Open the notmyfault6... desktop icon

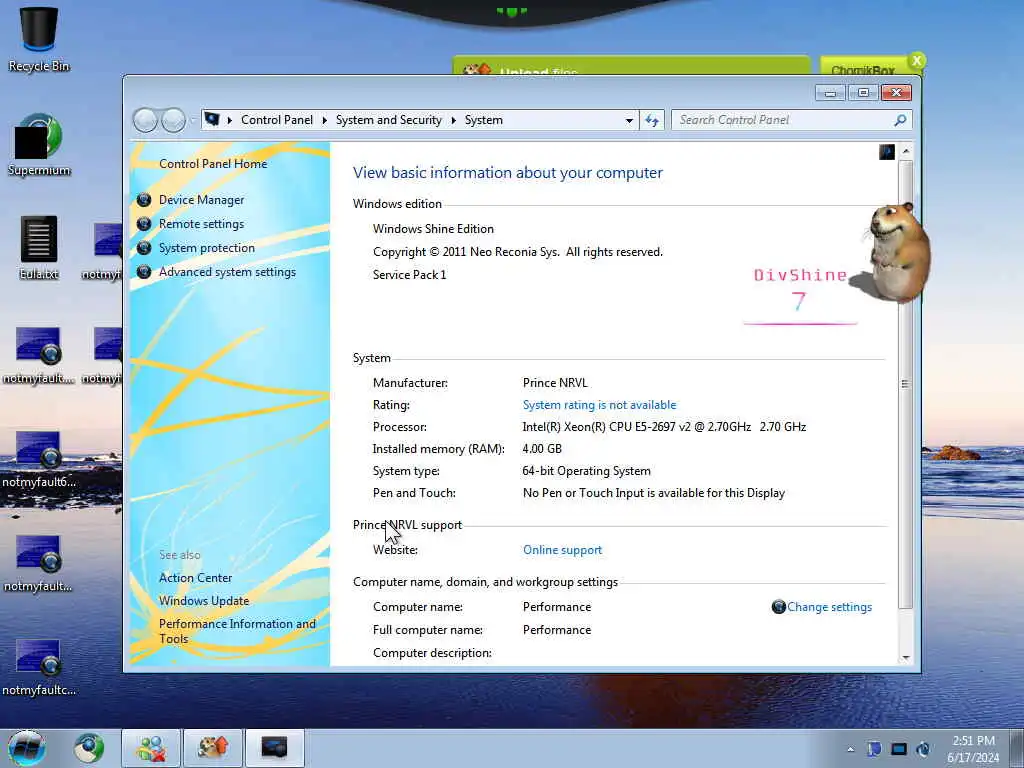click(x=39, y=458)
